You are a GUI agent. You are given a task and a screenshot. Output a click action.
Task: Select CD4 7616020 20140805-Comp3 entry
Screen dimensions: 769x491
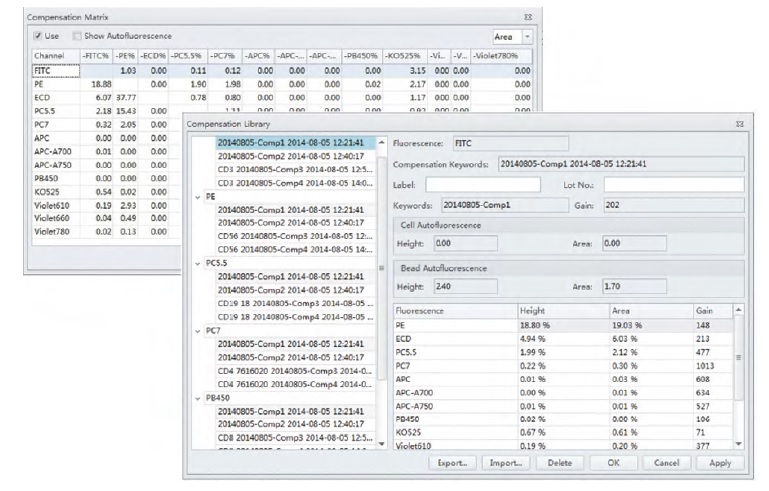(296, 371)
